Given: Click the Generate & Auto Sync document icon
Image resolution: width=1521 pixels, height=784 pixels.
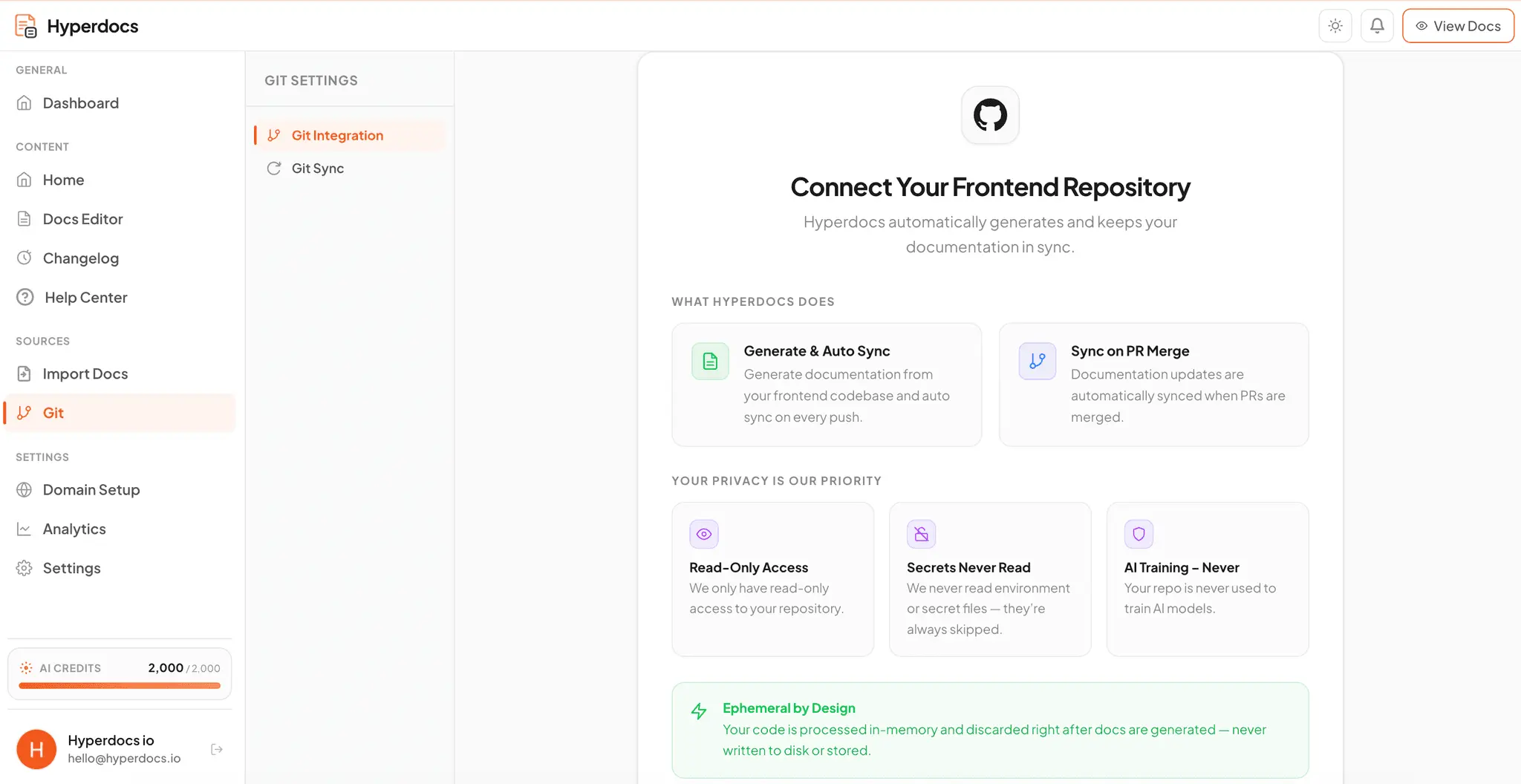Looking at the screenshot, I should [x=710, y=362].
